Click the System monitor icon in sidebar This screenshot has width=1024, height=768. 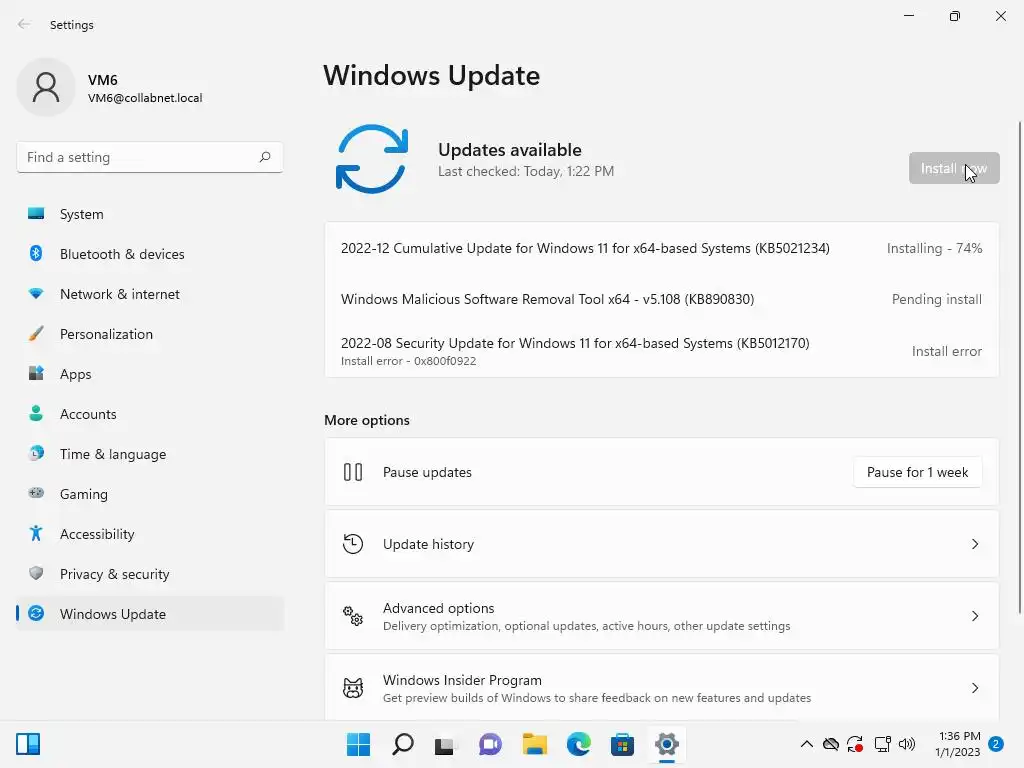[36, 214]
